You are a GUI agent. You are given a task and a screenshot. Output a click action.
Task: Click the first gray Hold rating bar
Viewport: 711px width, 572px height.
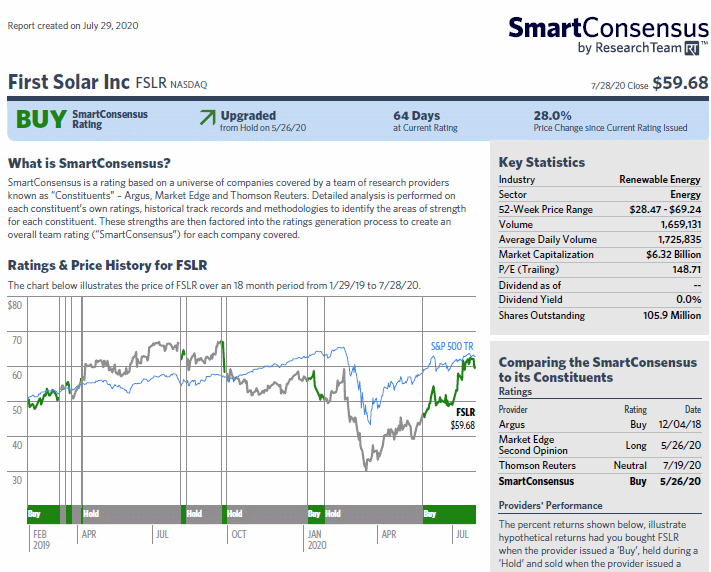131,514
